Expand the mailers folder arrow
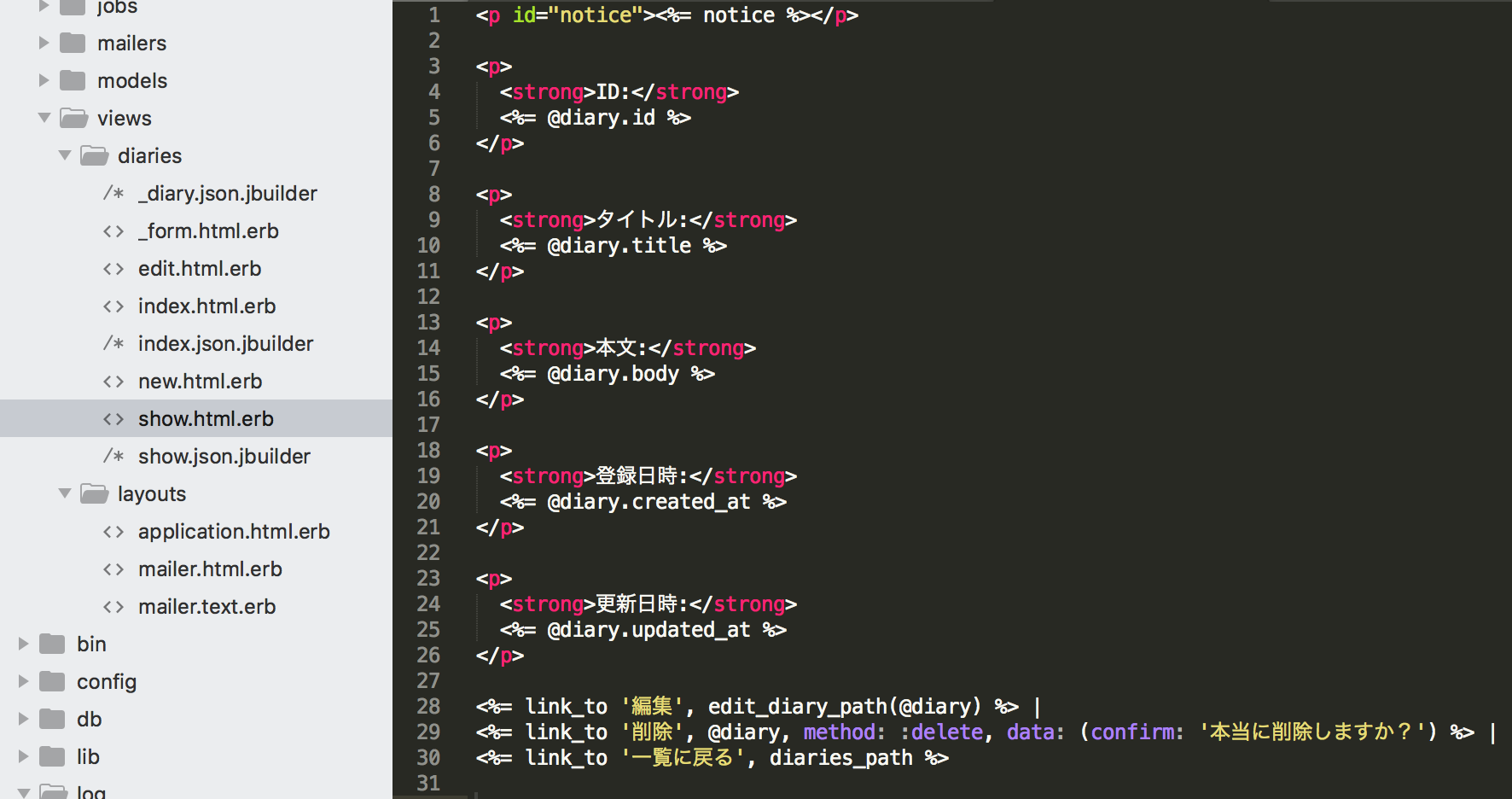This screenshot has width=1512, height=799. 44,43
